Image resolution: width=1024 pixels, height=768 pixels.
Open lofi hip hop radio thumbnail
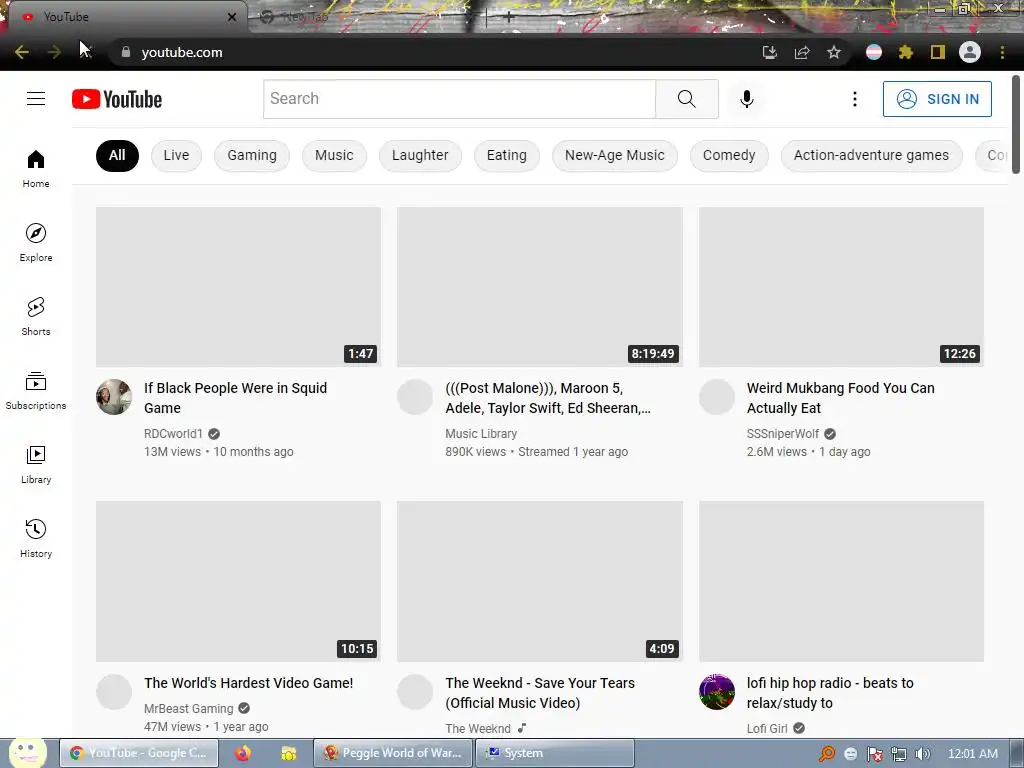click(841, 581)
